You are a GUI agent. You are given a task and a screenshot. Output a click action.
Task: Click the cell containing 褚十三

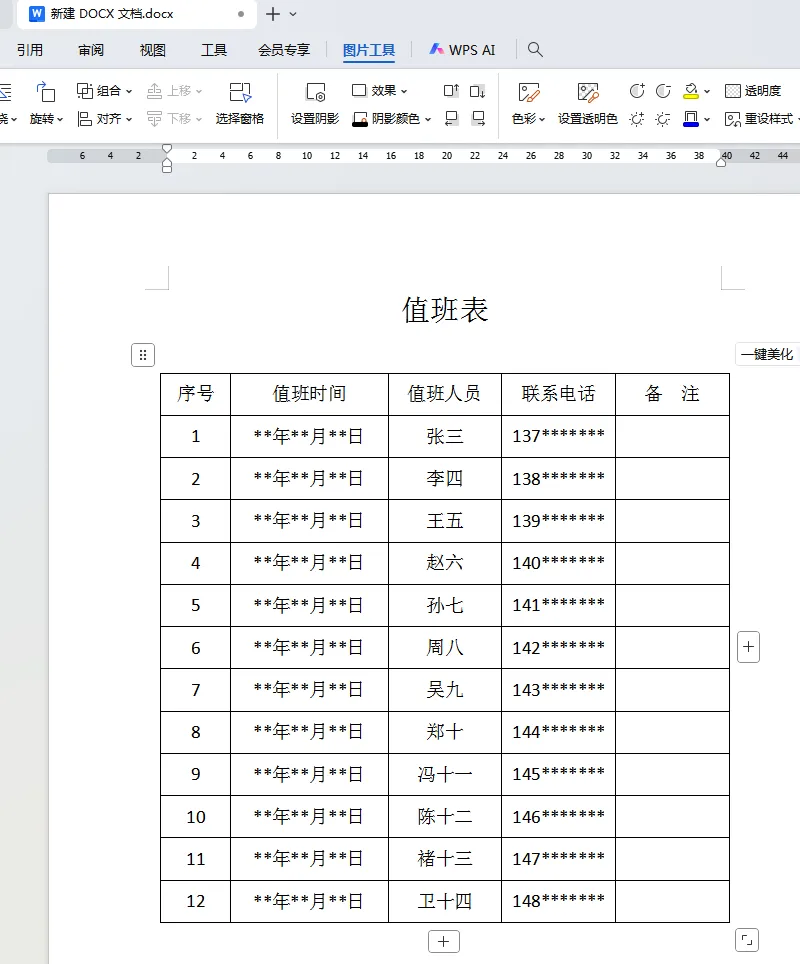pos(445,859)
